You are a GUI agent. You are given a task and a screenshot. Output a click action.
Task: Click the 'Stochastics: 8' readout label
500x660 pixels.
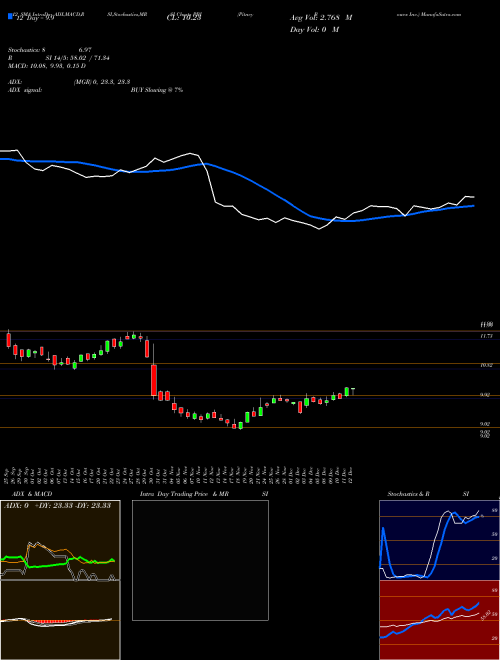coord(27,50)
